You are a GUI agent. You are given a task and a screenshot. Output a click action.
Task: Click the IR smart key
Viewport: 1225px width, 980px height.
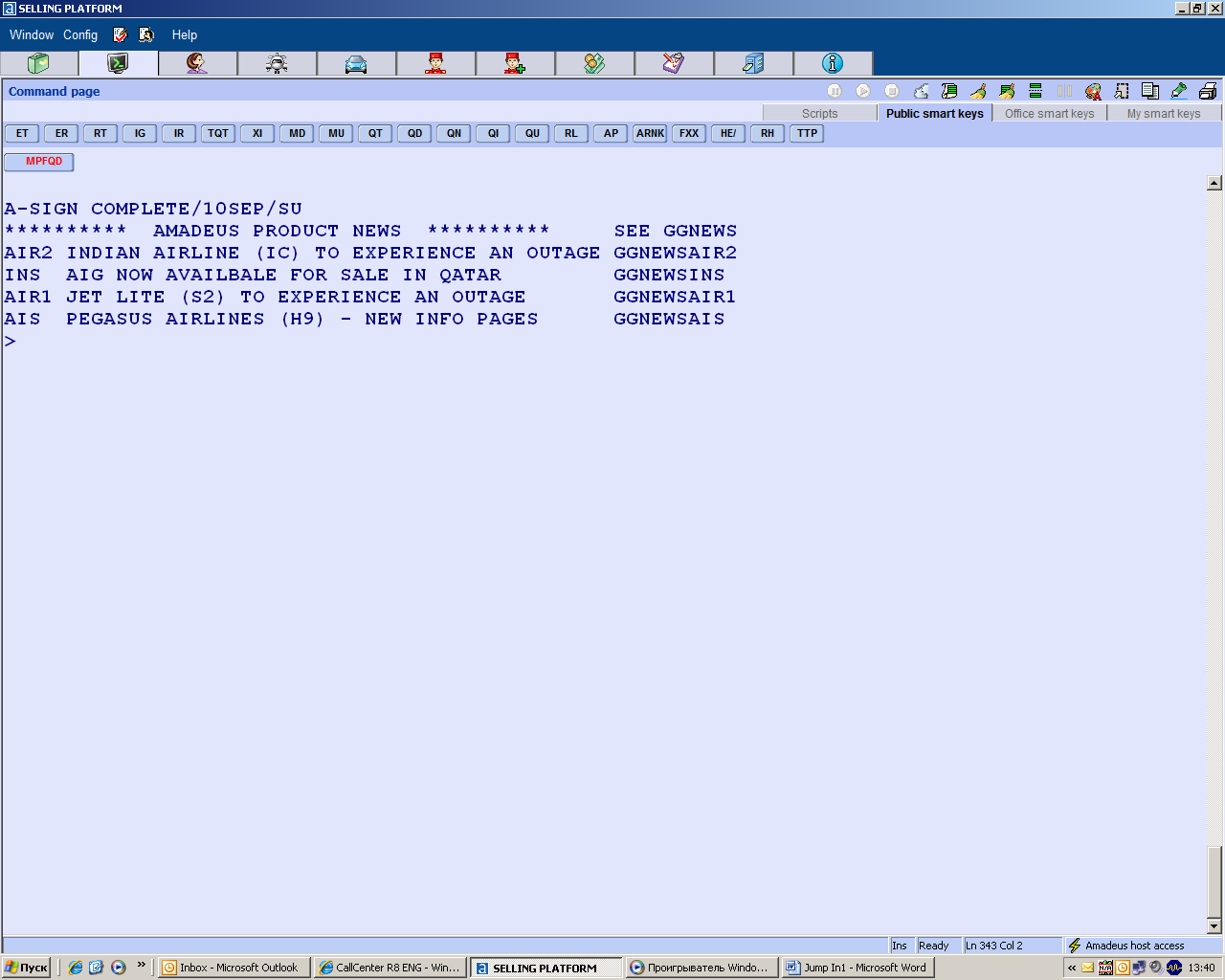[179, 134]
